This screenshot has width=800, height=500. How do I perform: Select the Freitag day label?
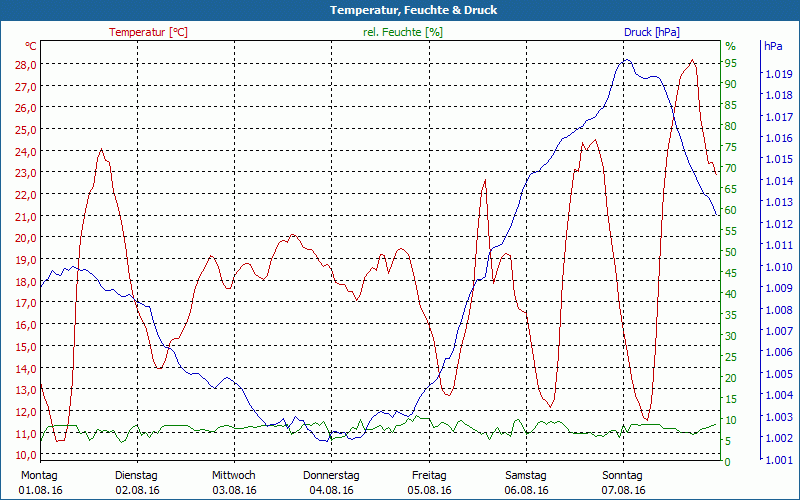pyautogui.click(x=429, y=475)
